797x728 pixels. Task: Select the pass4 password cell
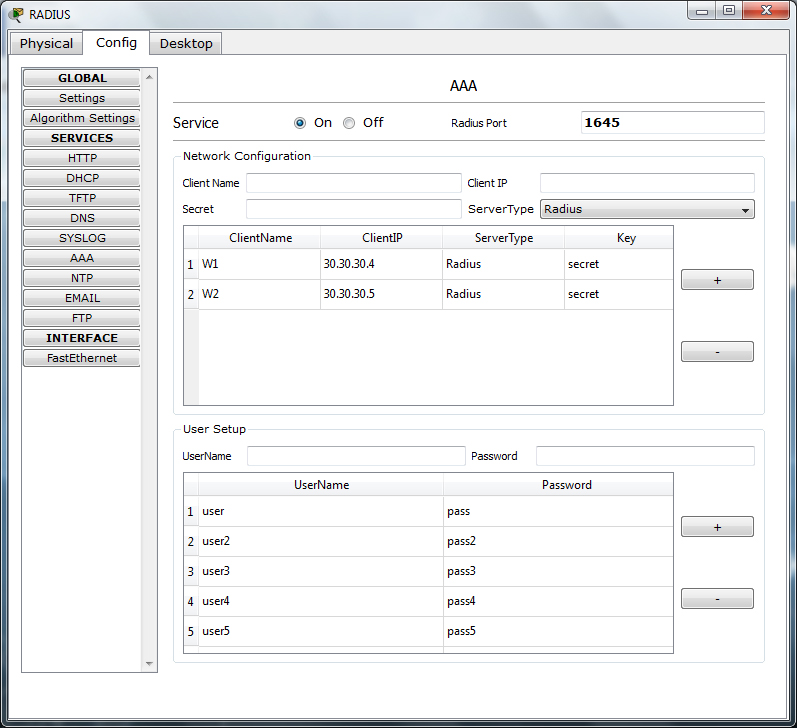tap(559, 601)
